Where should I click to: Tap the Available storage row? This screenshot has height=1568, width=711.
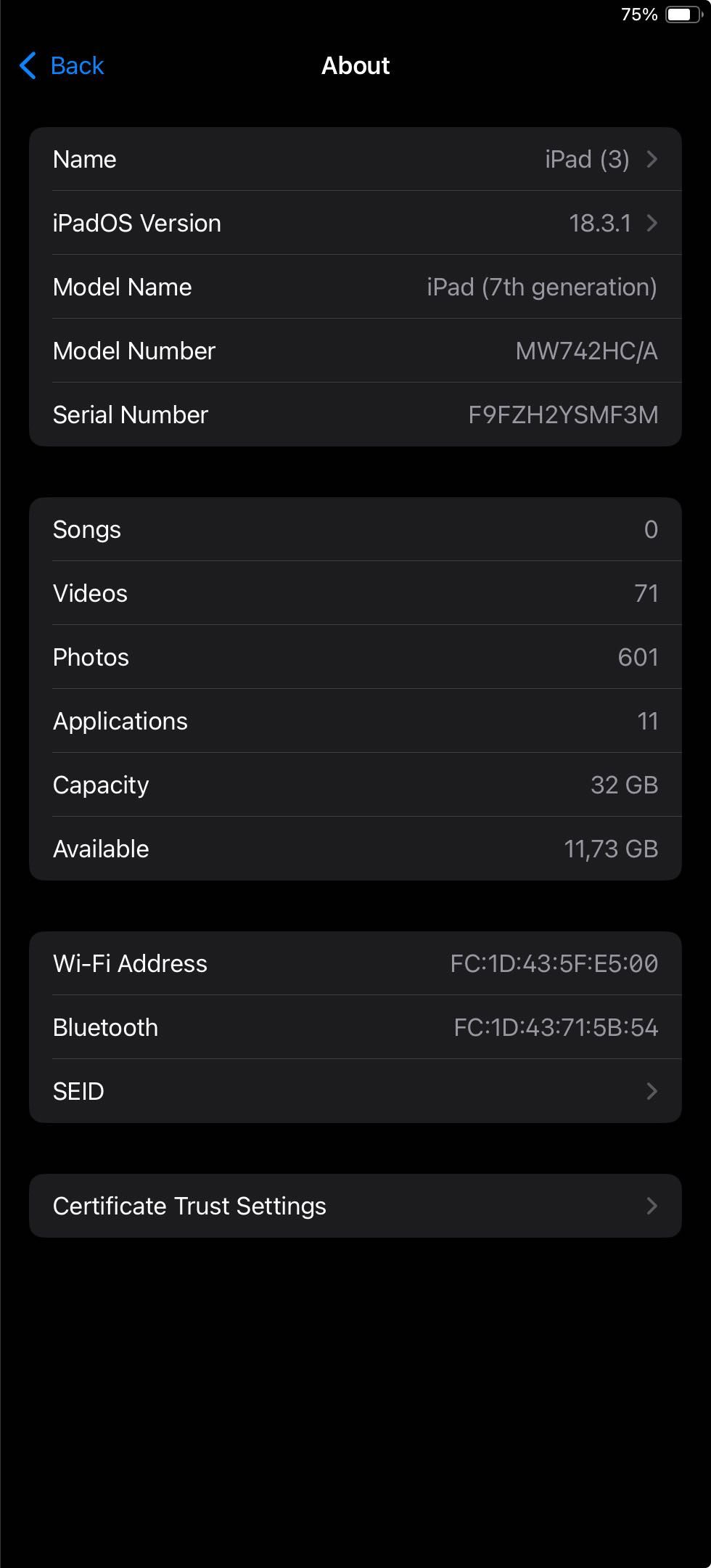(x=355, y=849)
